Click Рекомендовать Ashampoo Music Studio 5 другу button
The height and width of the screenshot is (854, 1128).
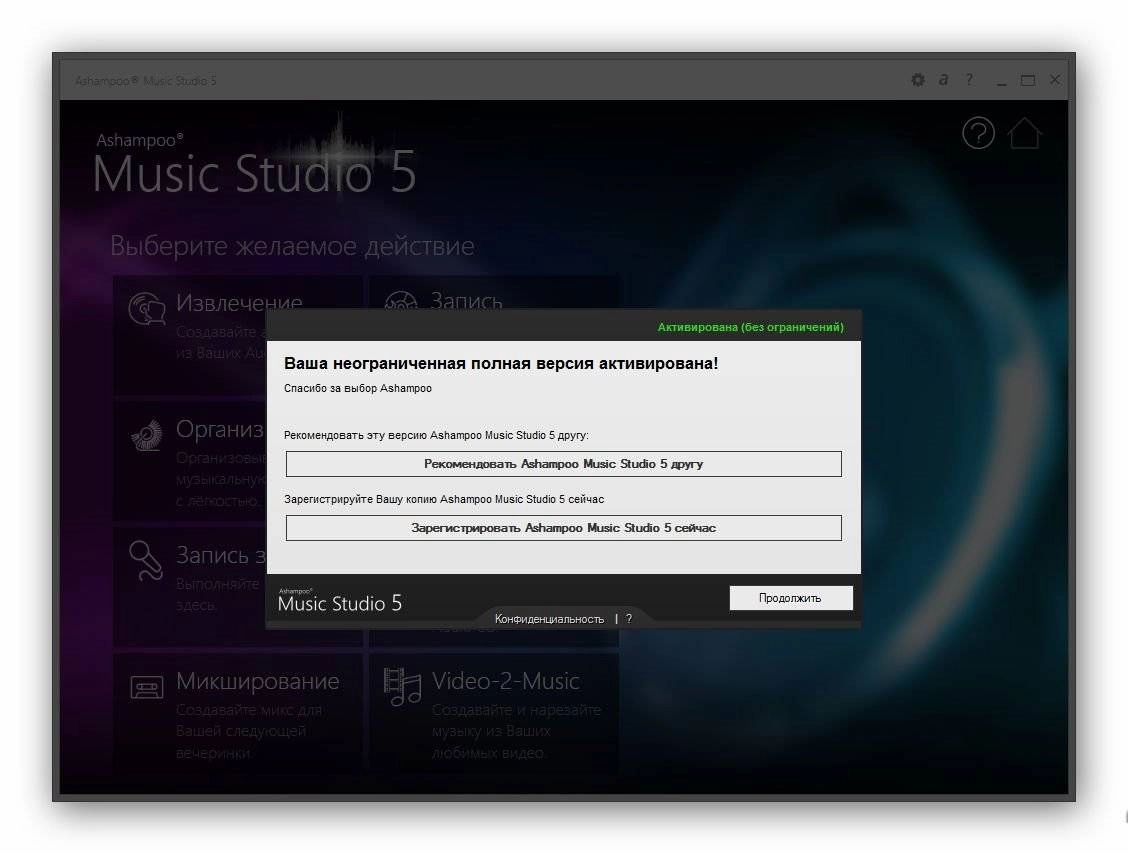click(563, 464)
